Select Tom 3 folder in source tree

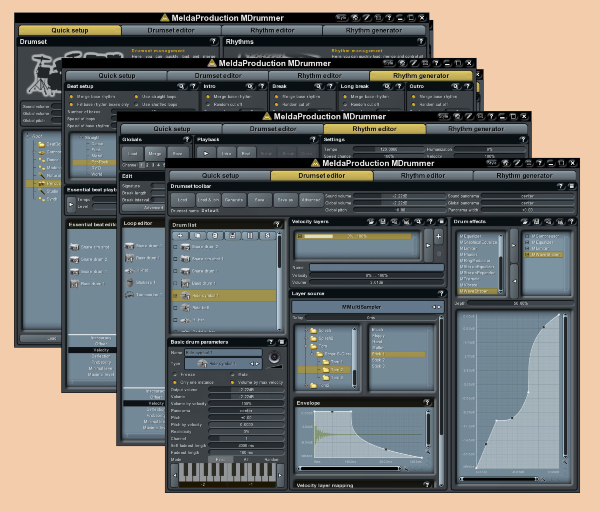(x=332, y=378)
